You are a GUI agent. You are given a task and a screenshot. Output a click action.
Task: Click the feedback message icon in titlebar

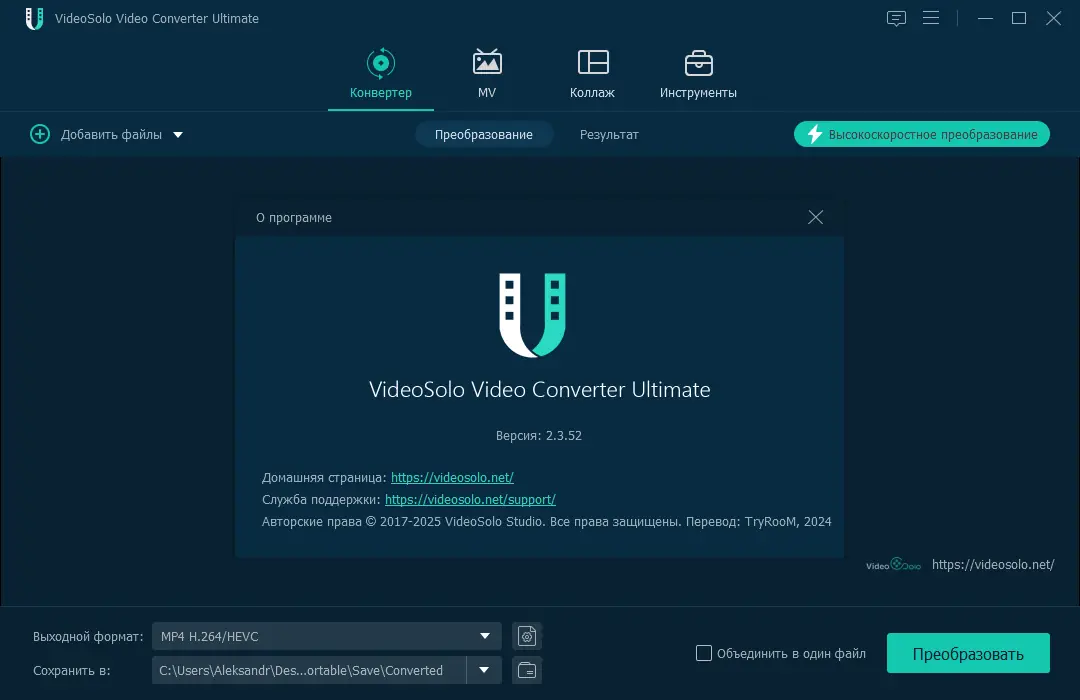[896, 18]
